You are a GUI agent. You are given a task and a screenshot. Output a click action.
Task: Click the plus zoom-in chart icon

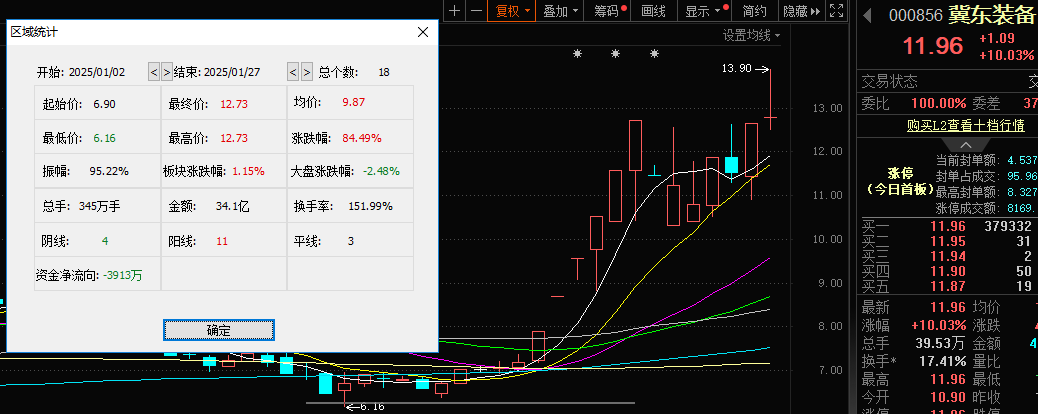[x=454, y=11]
